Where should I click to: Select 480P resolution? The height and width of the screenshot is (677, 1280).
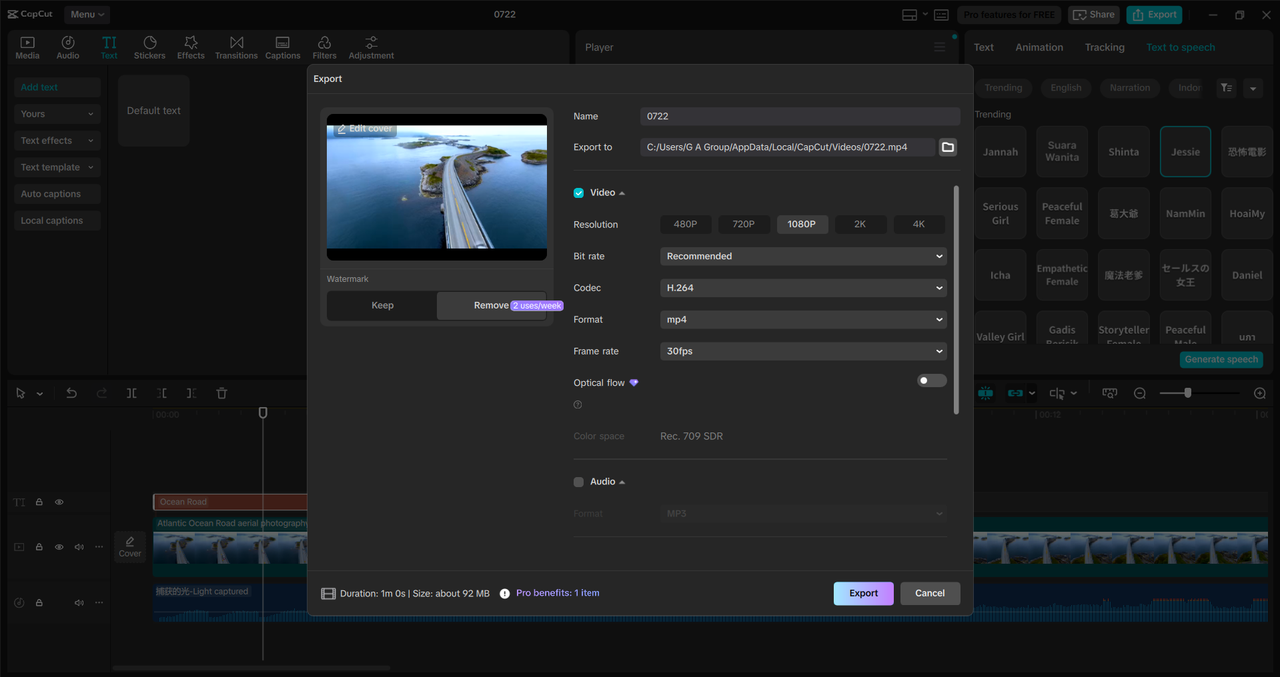coord(685,224)
